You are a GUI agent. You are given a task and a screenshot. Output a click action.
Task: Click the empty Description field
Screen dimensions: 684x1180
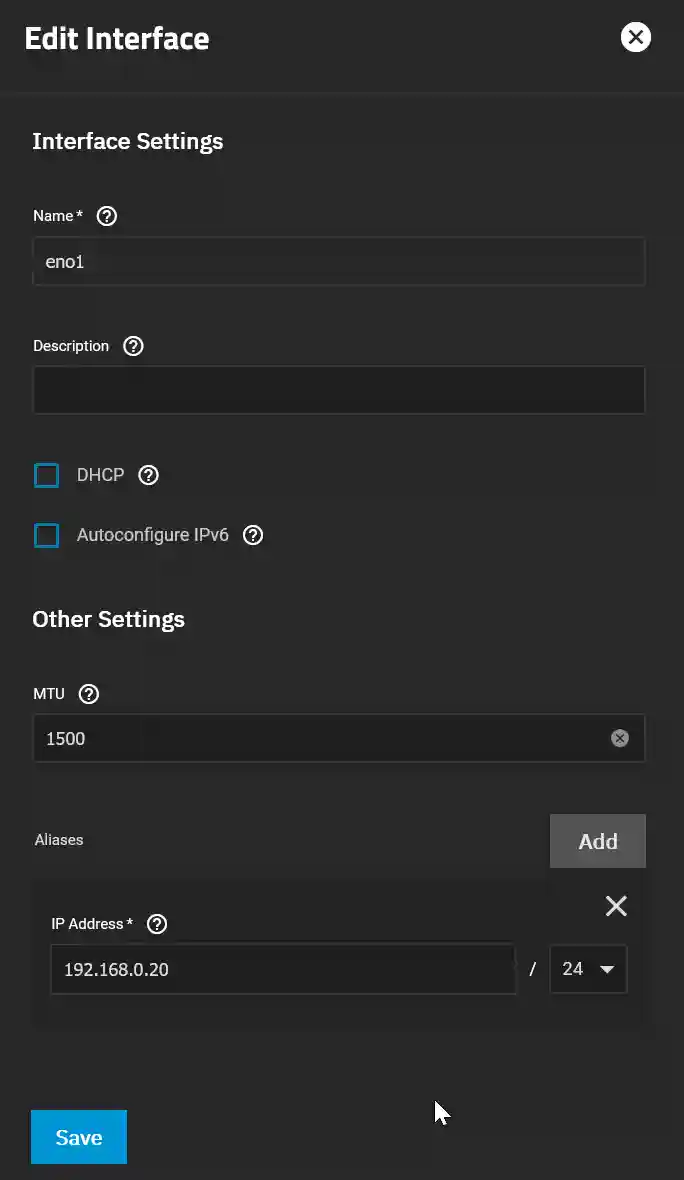tap(339, 389)
